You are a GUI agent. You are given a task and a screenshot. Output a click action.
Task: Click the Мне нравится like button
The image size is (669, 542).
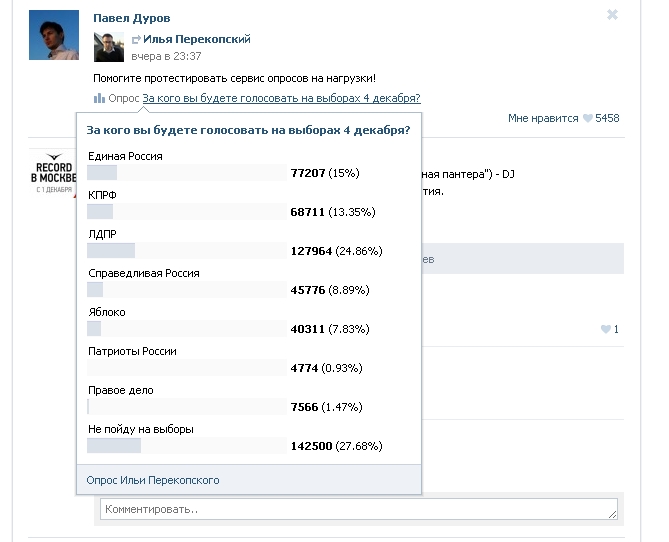[543, 118]
